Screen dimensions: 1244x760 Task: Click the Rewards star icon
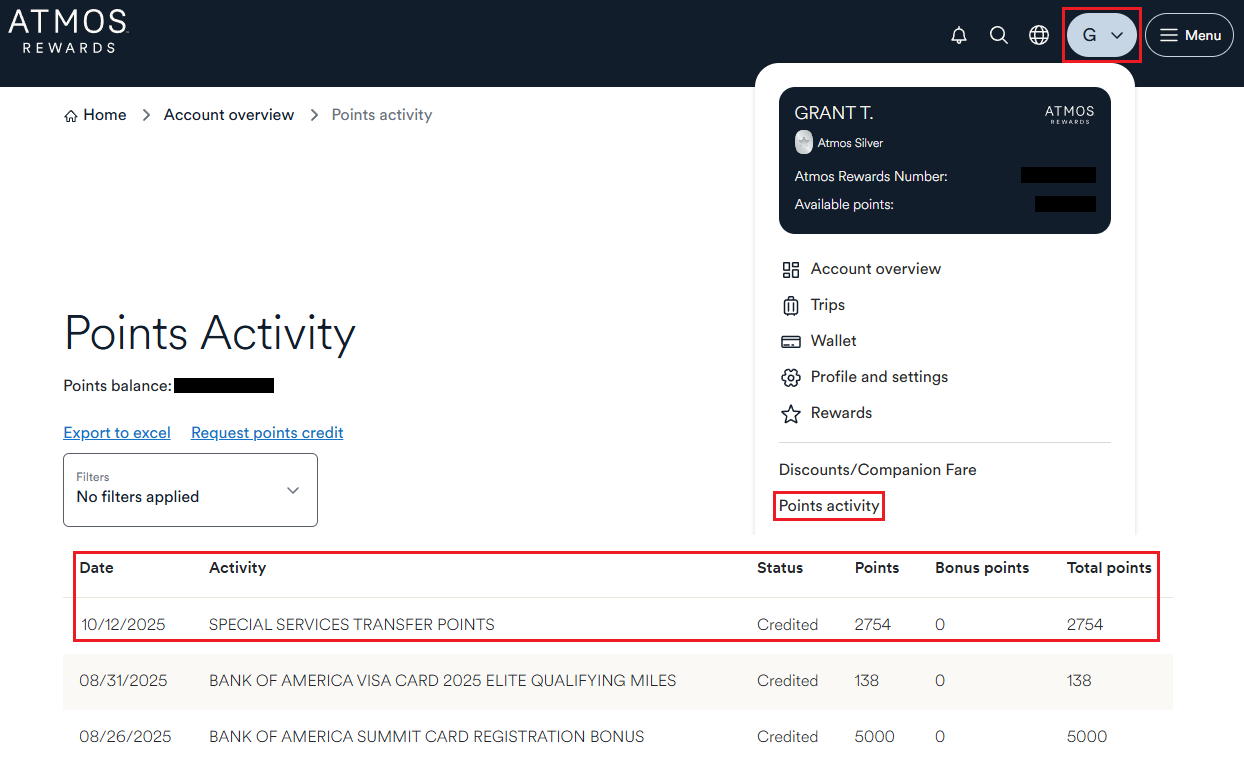coord(791,413)
